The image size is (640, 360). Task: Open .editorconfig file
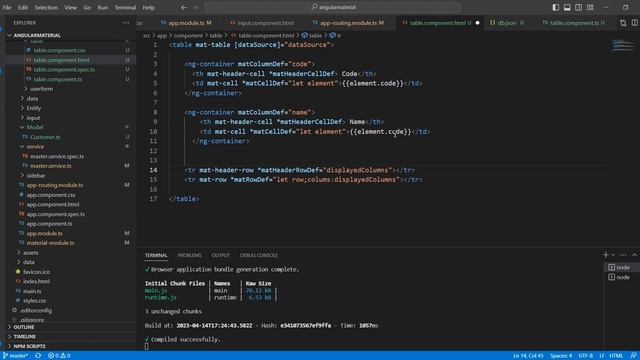coord(36,311)
